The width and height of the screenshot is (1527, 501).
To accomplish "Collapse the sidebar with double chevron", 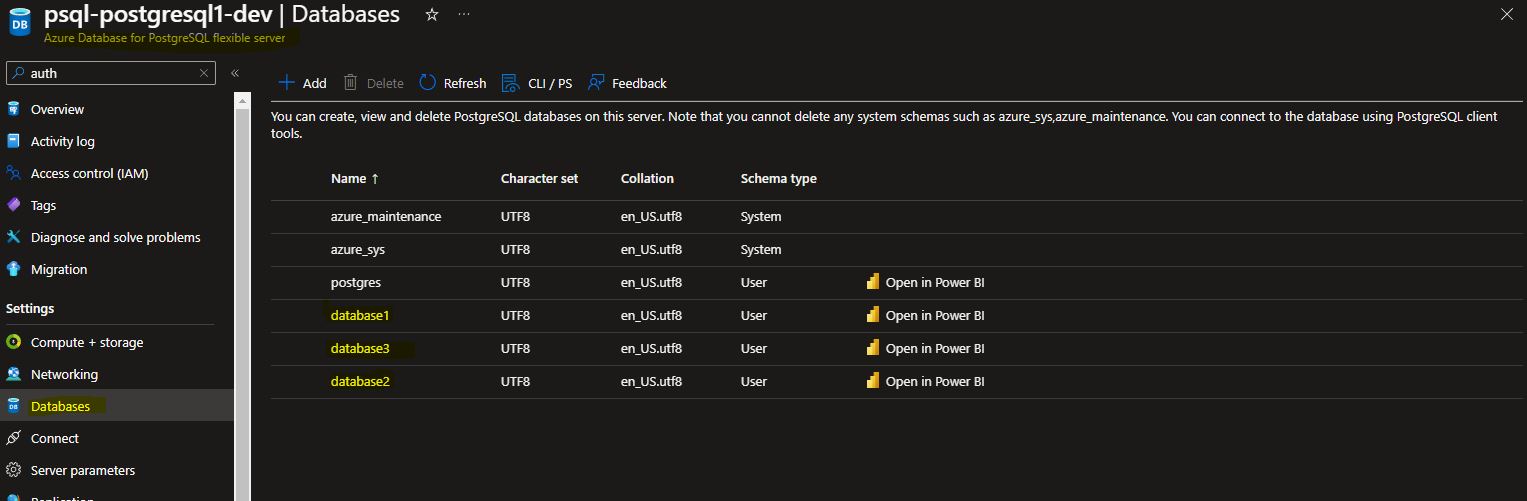I will coord(235,73).
